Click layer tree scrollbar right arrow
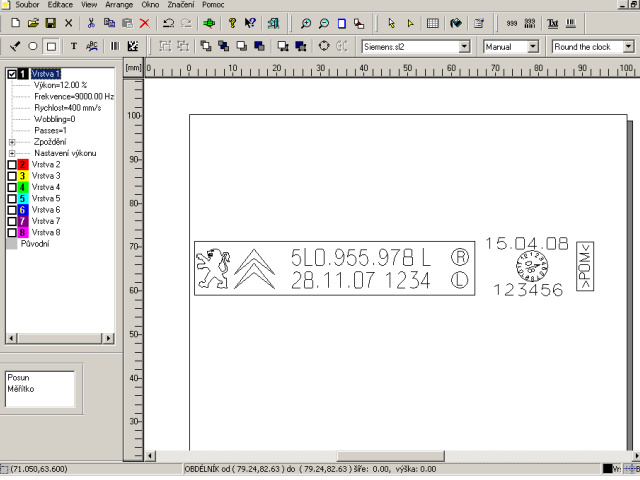This screenshot has width=640, height=480. (x=108, y=338)
